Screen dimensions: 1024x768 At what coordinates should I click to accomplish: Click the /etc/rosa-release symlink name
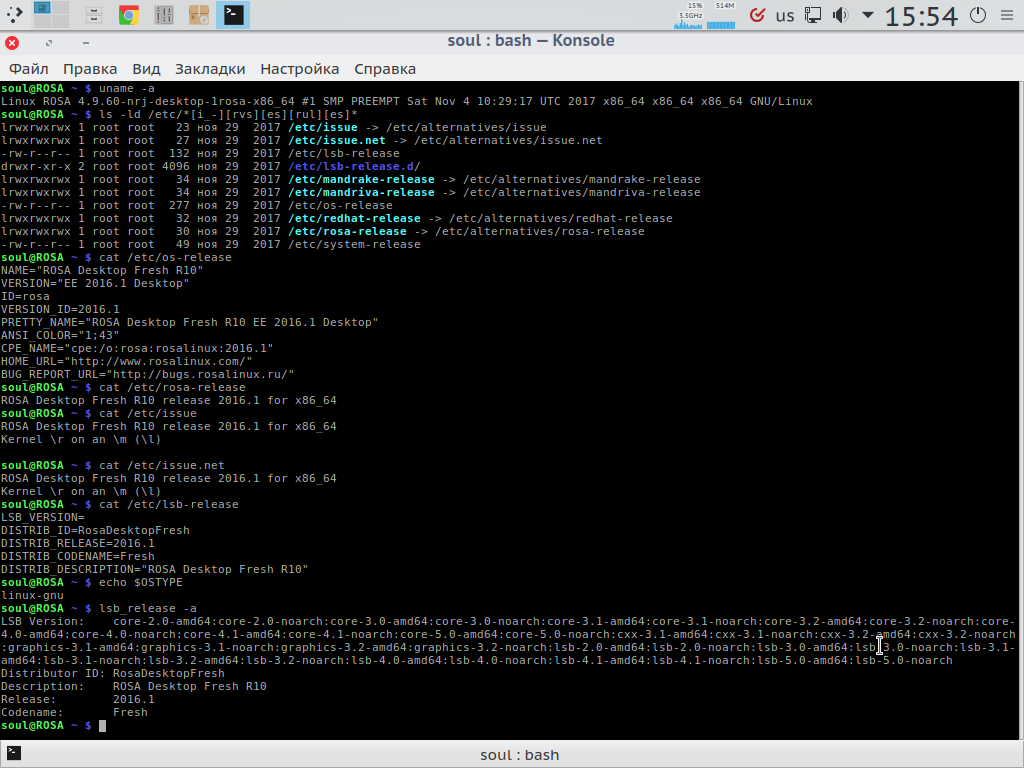pyautogui.click(x=347, y=232)
